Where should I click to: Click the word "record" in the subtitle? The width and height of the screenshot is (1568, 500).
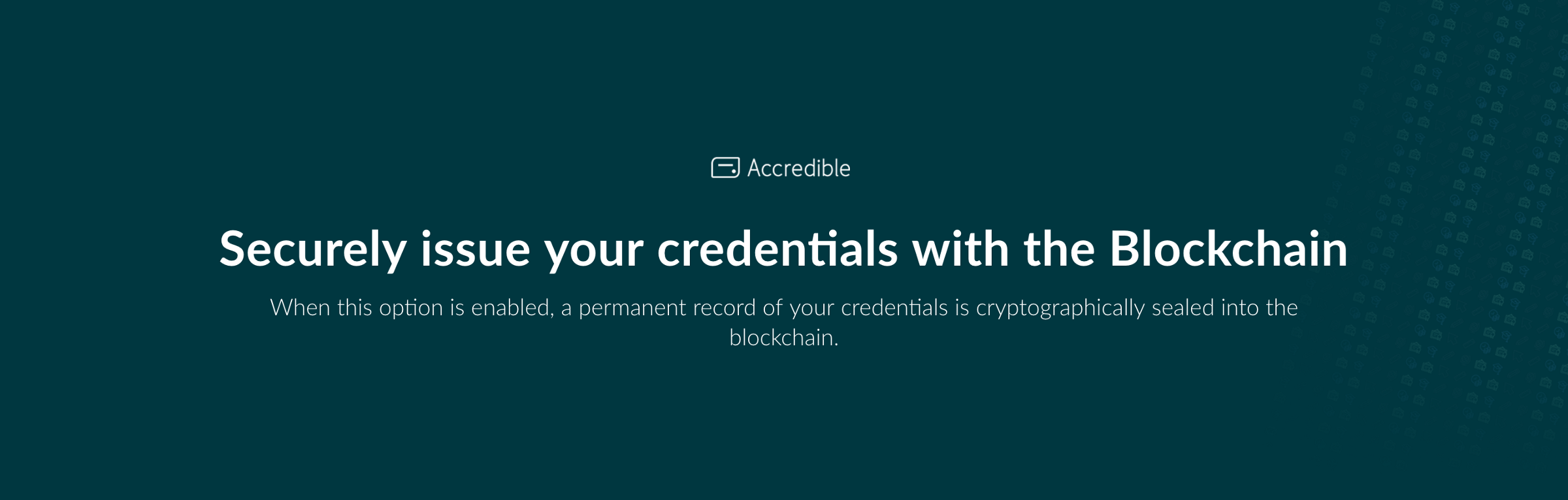pyautogui.click(x=724, y=307)
